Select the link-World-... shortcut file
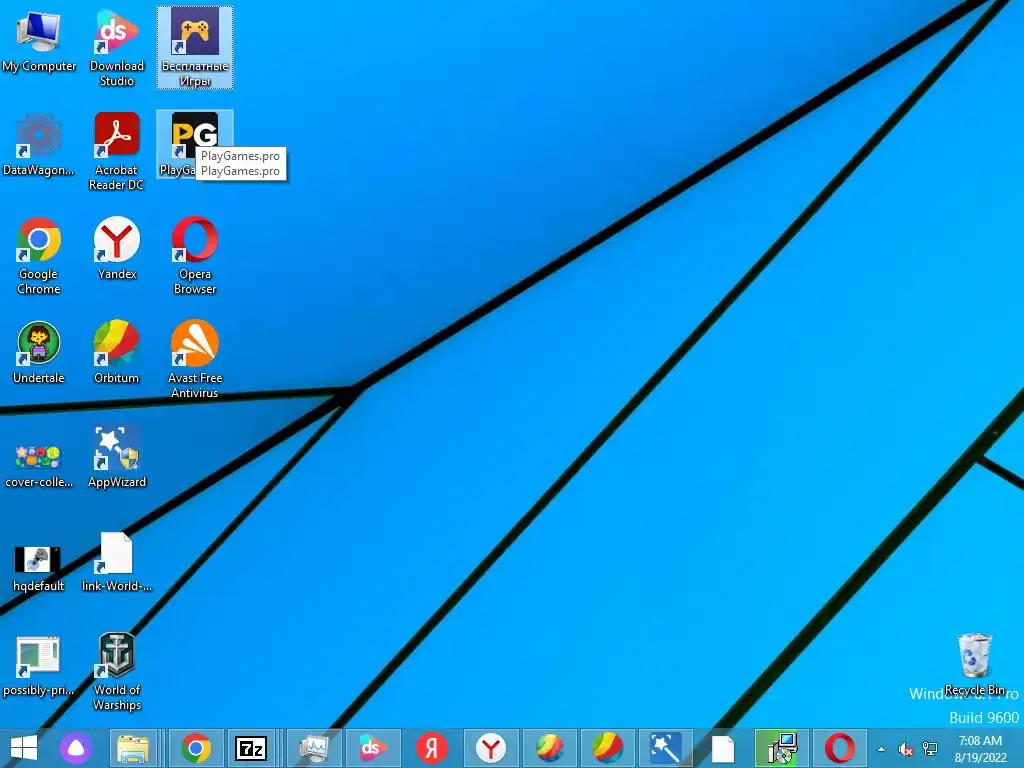 click(x=116, y=562)
